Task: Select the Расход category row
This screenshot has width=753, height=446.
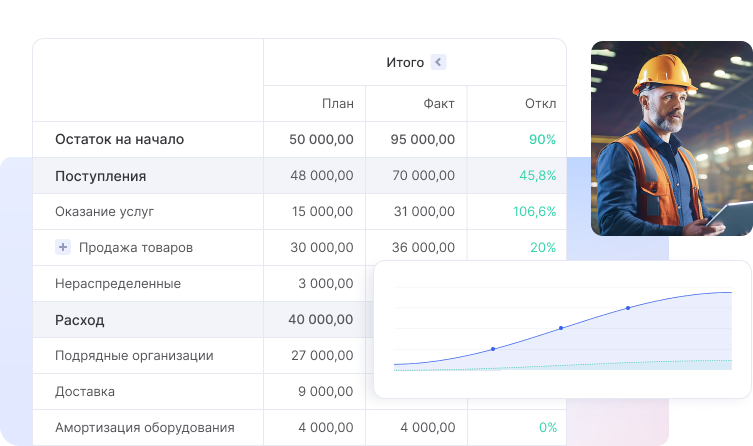Action: pos(79,320)
